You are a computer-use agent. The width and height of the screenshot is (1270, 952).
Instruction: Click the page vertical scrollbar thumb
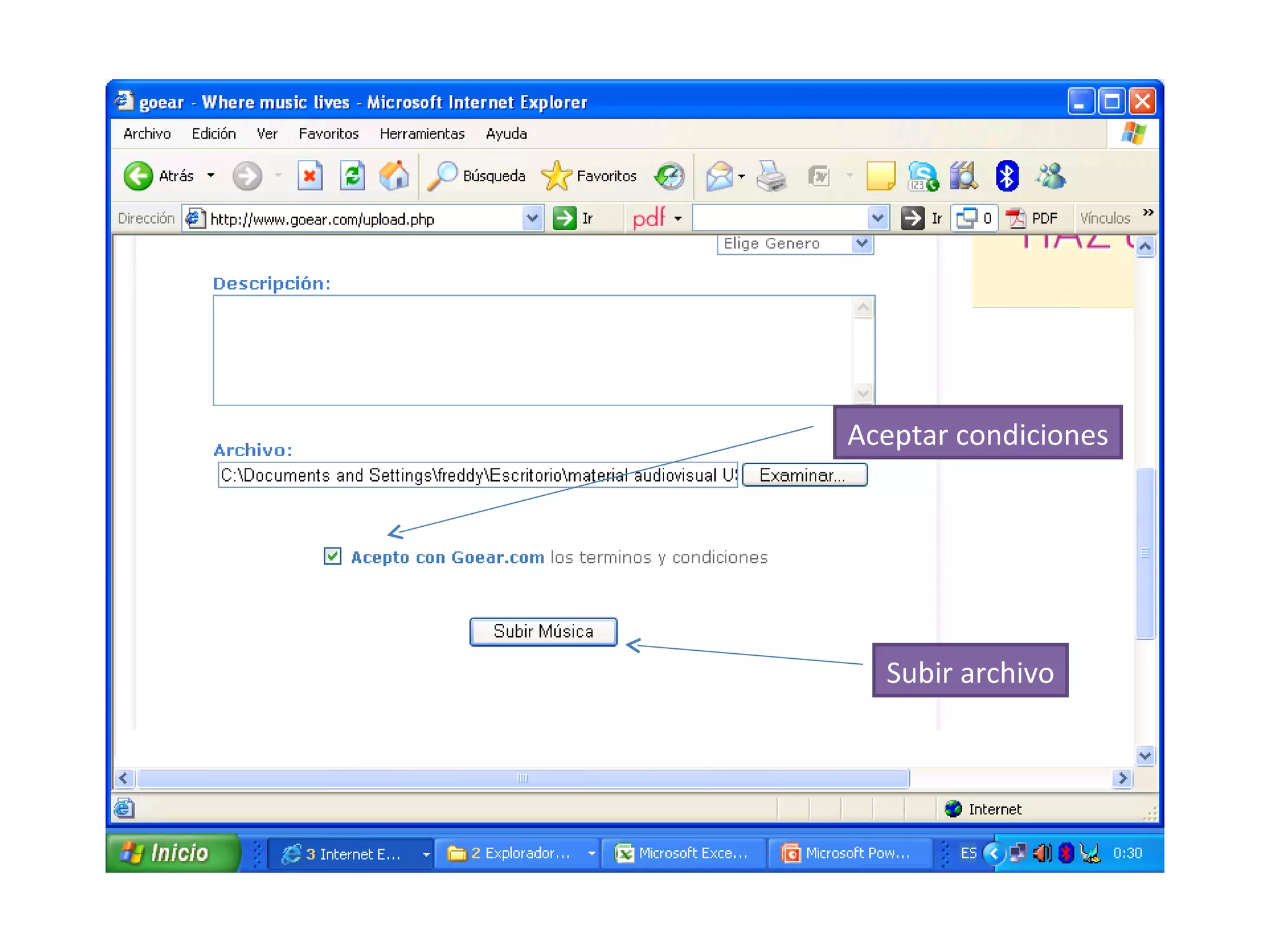click(1145, 553)
